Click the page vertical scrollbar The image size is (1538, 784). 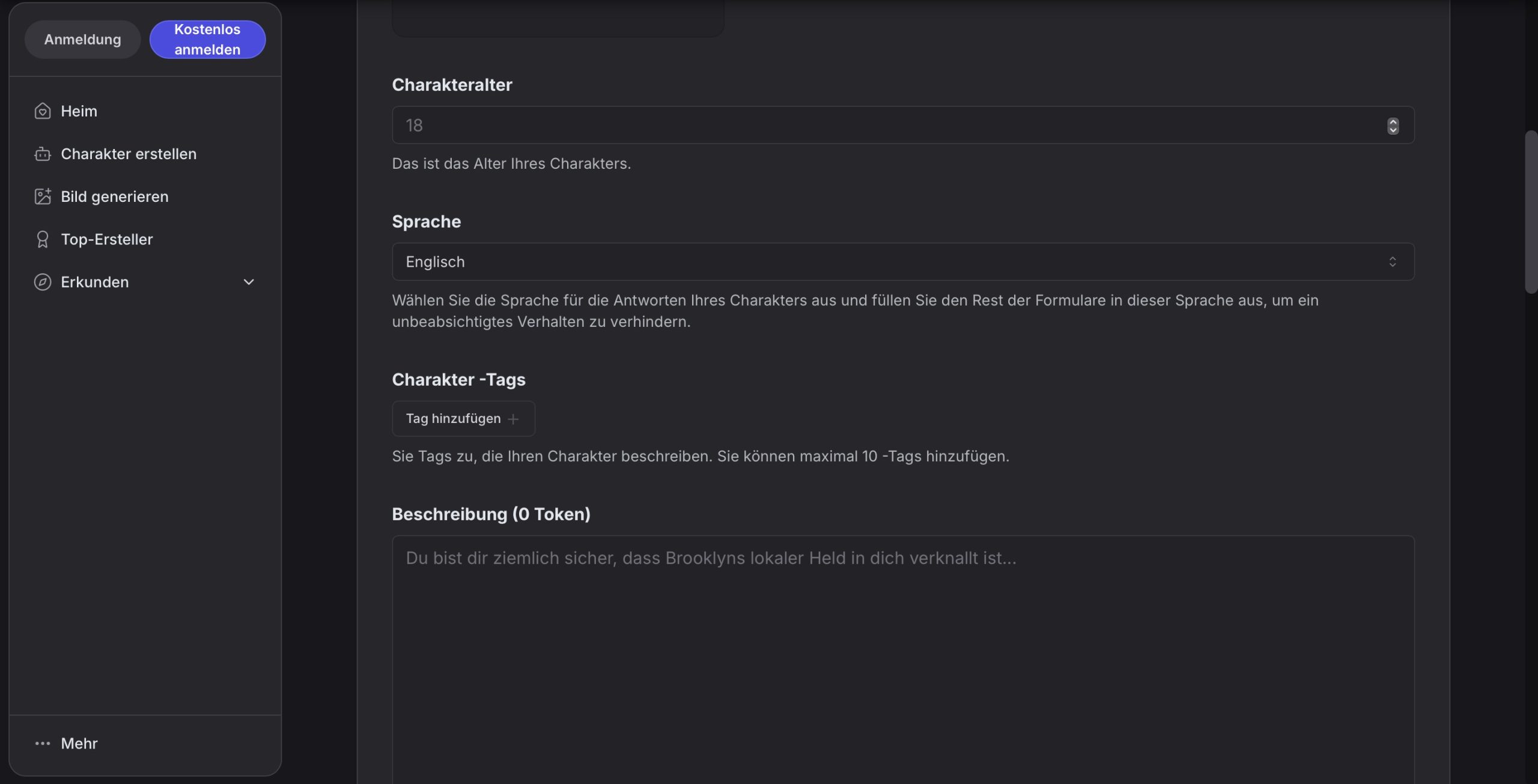pos(1531,211)
